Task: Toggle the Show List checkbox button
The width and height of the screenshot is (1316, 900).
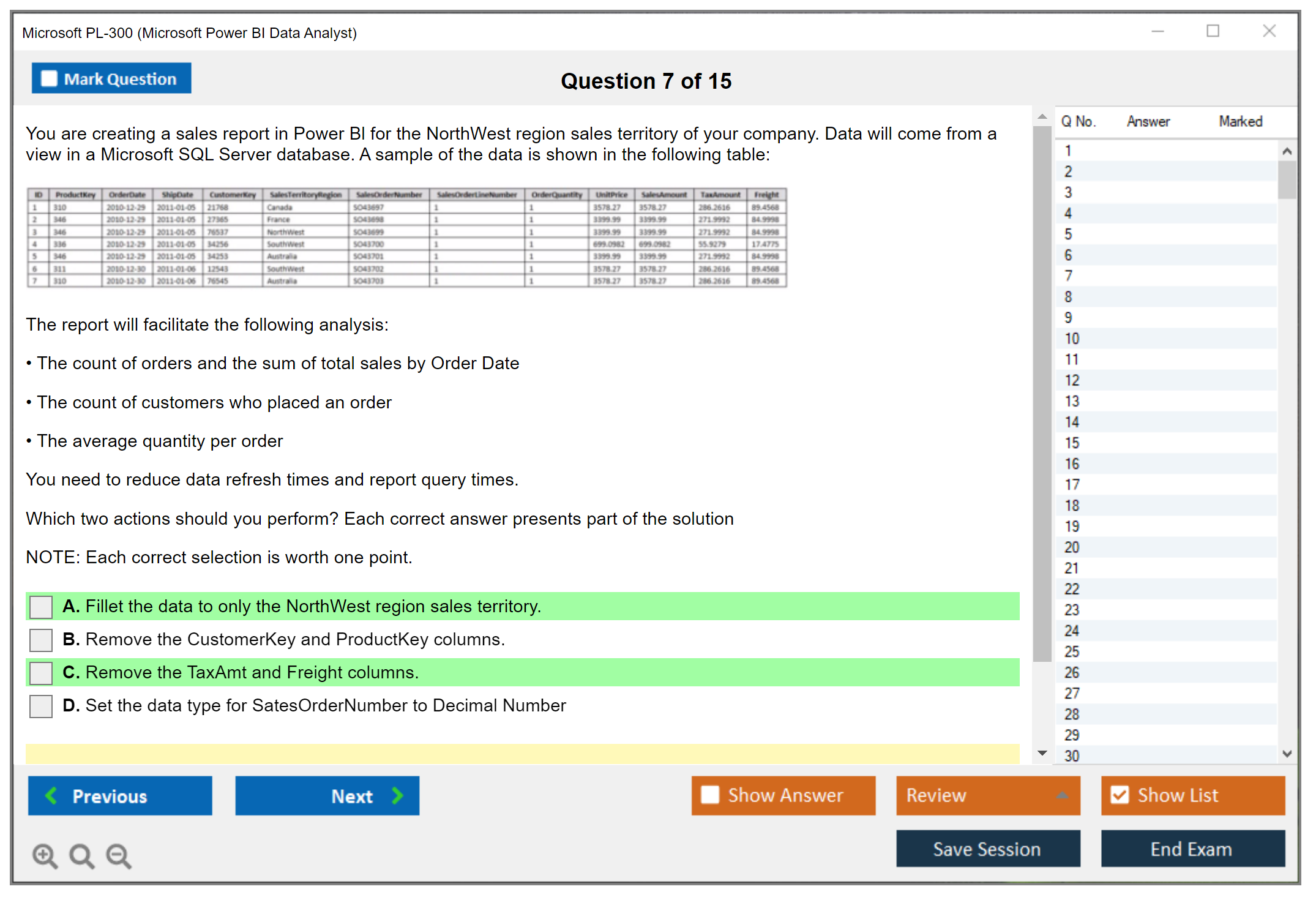Action: coord(1120,795)
